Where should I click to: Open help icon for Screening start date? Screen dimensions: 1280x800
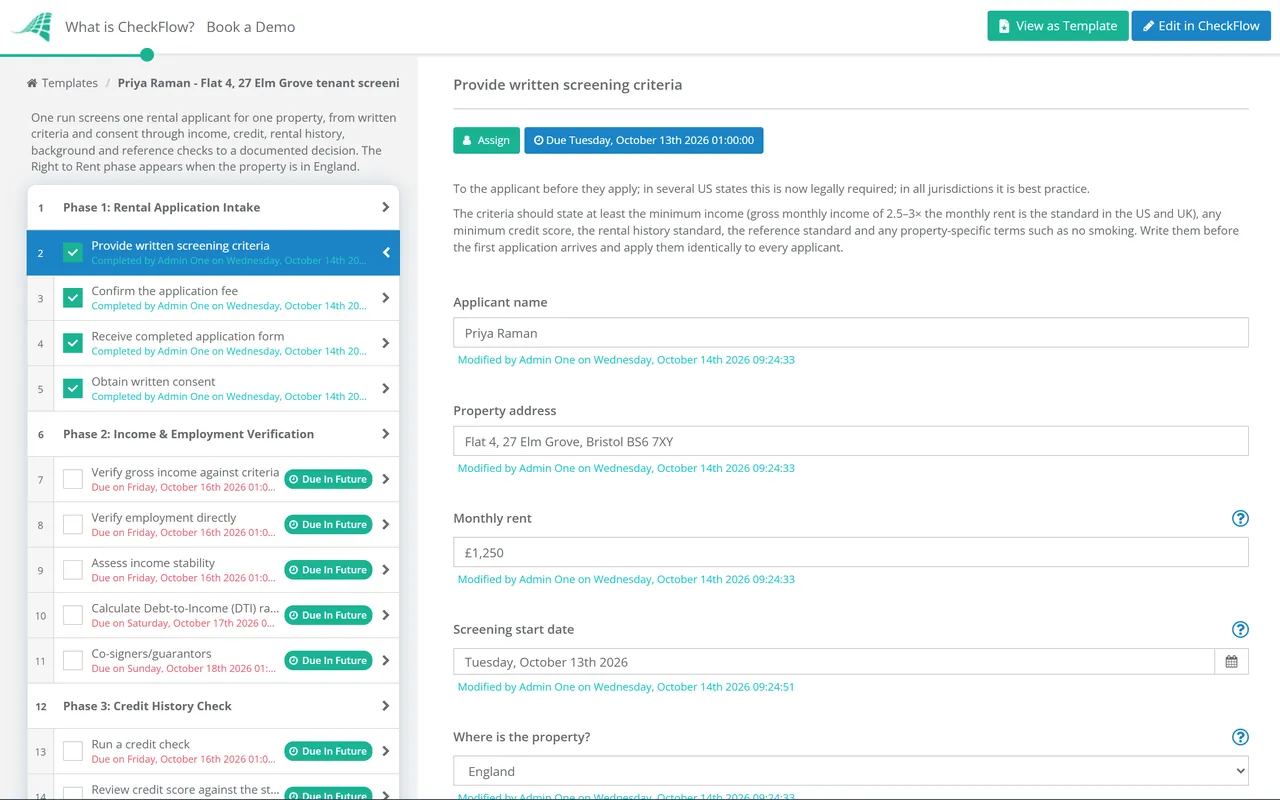(x=1240, y=629)
